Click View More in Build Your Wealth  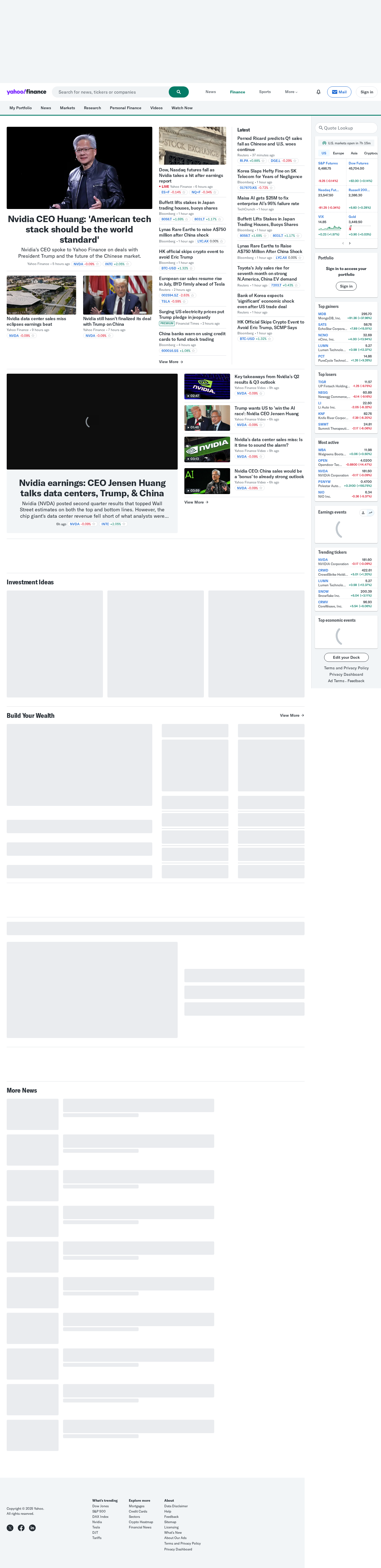[x=292, y=715]
